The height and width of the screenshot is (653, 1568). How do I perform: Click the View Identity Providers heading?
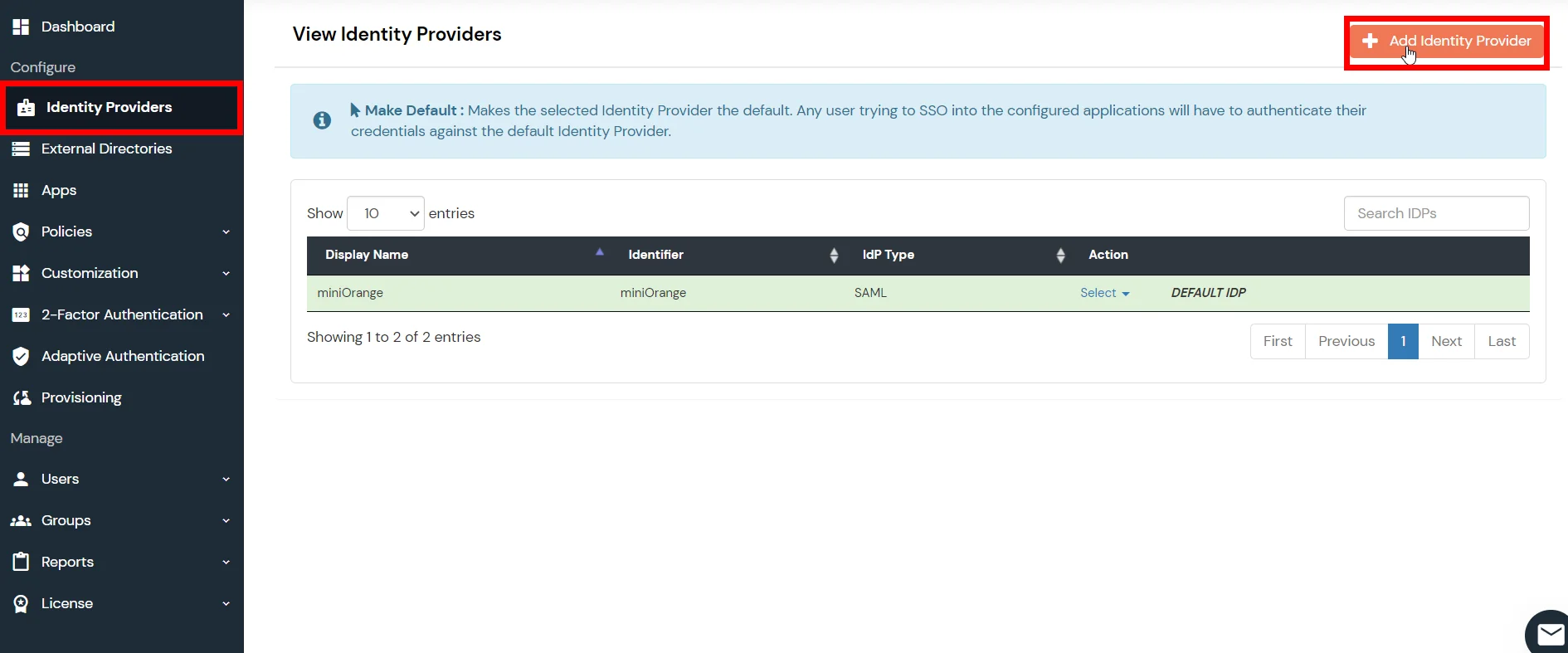coord(397,34)
